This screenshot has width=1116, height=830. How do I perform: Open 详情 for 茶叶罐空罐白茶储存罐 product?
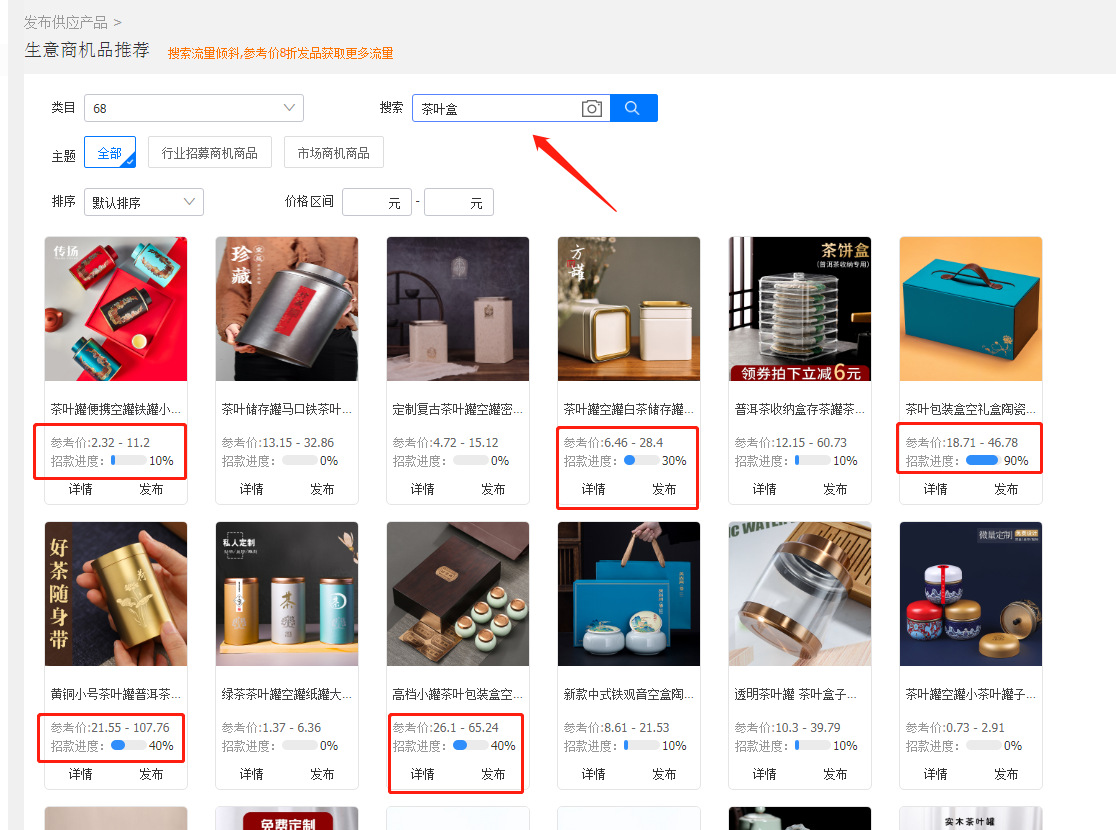click(x=593, y=489)
